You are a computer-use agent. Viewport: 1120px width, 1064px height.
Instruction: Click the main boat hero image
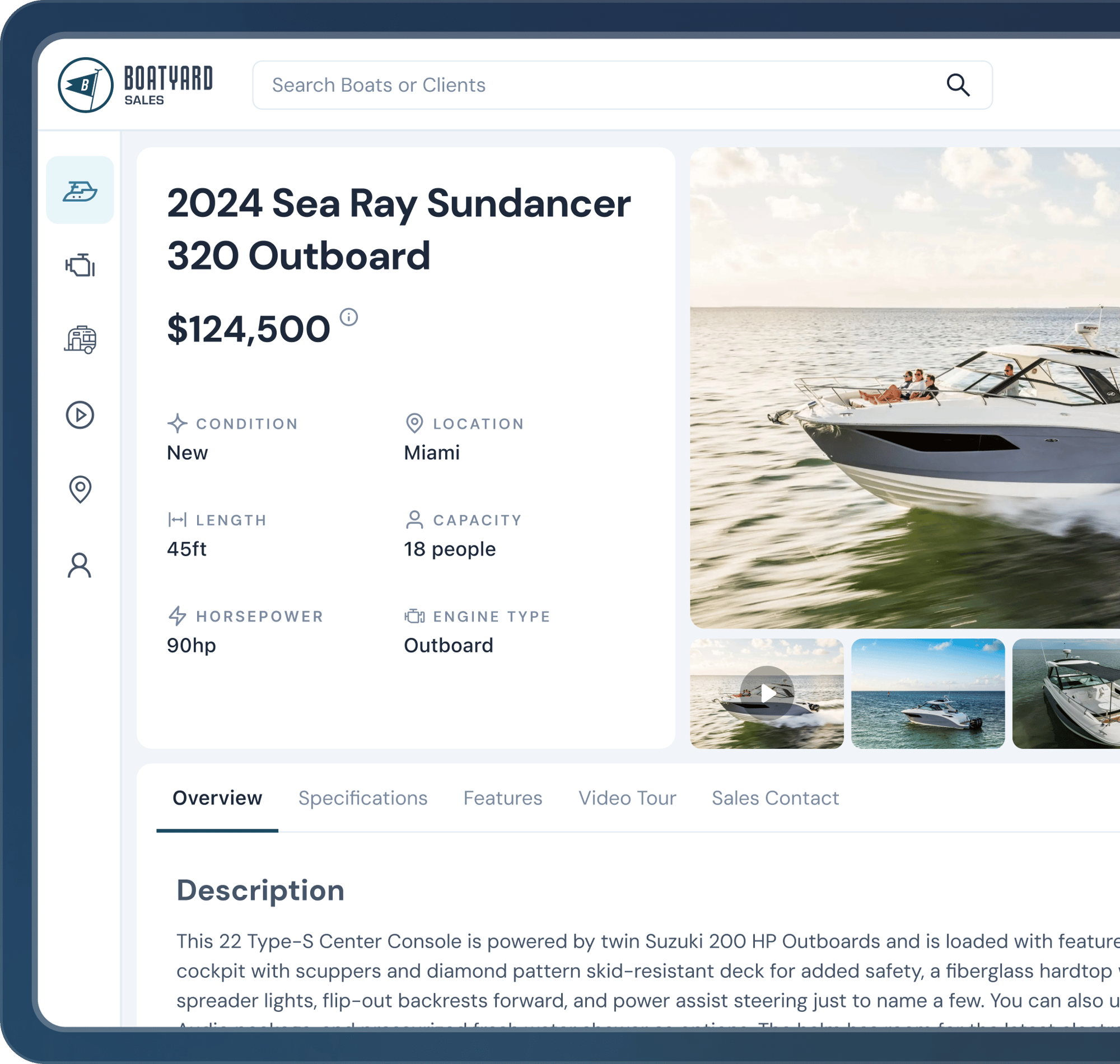click(x=904, y=388)
